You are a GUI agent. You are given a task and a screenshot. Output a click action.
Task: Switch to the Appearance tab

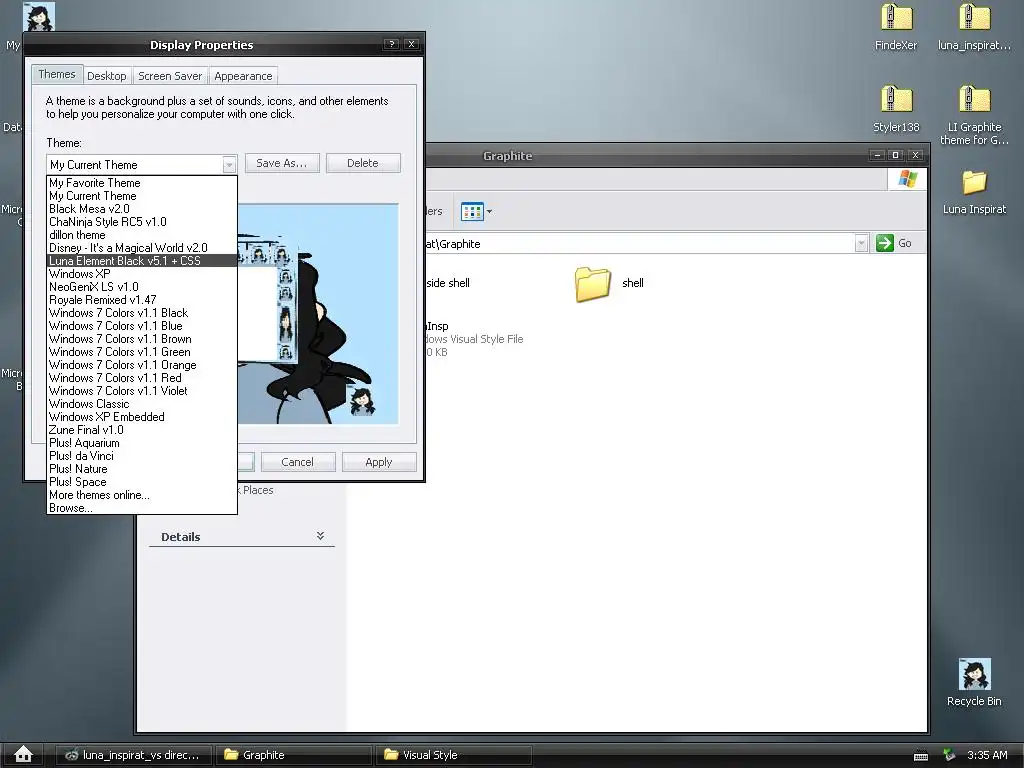(x=243, y=76)
